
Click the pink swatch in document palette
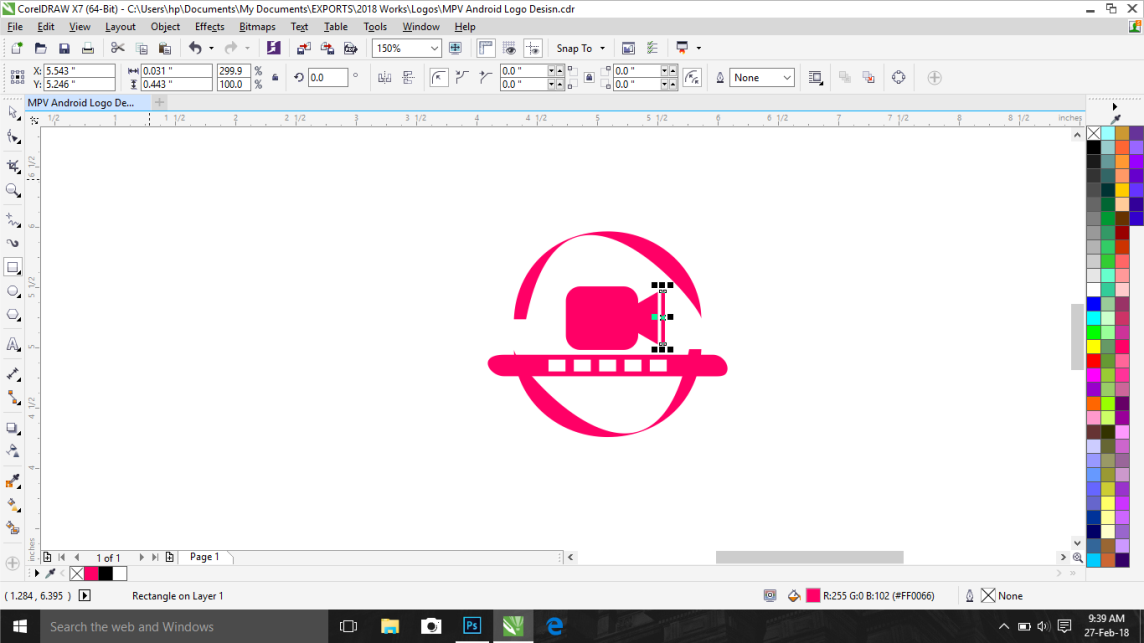pos(91,574)
